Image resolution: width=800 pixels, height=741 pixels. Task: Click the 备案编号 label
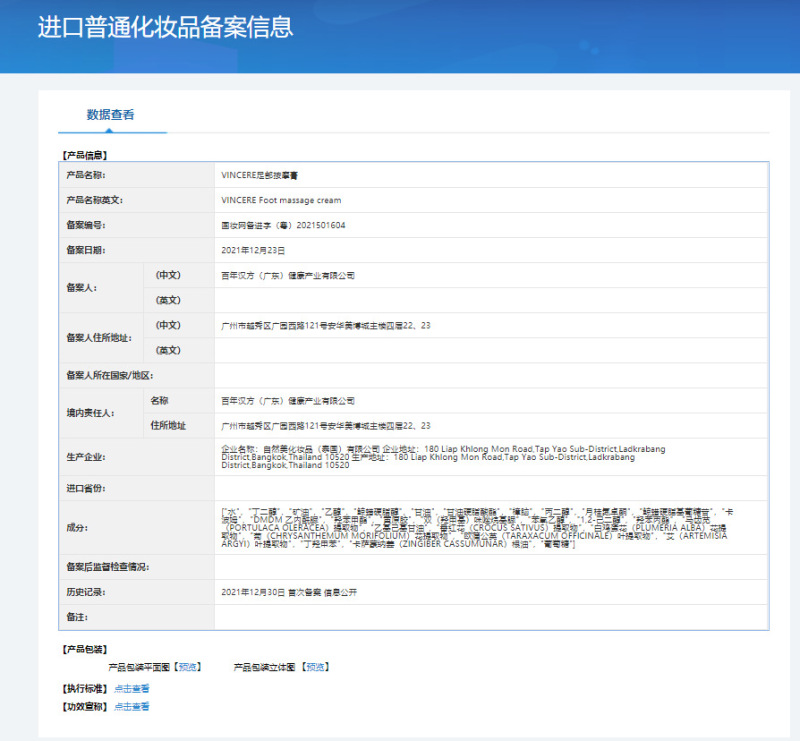(86, 225)
